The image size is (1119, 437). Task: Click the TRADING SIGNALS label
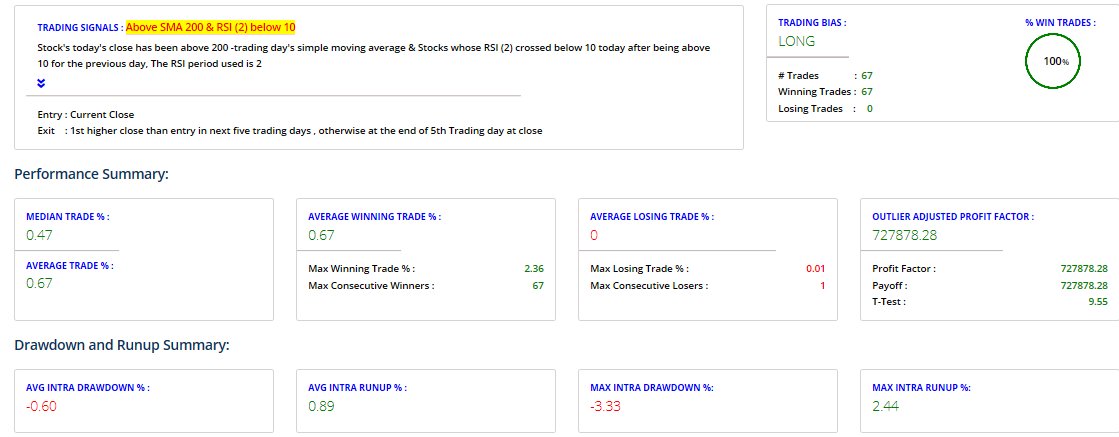(x=80, y=28)
